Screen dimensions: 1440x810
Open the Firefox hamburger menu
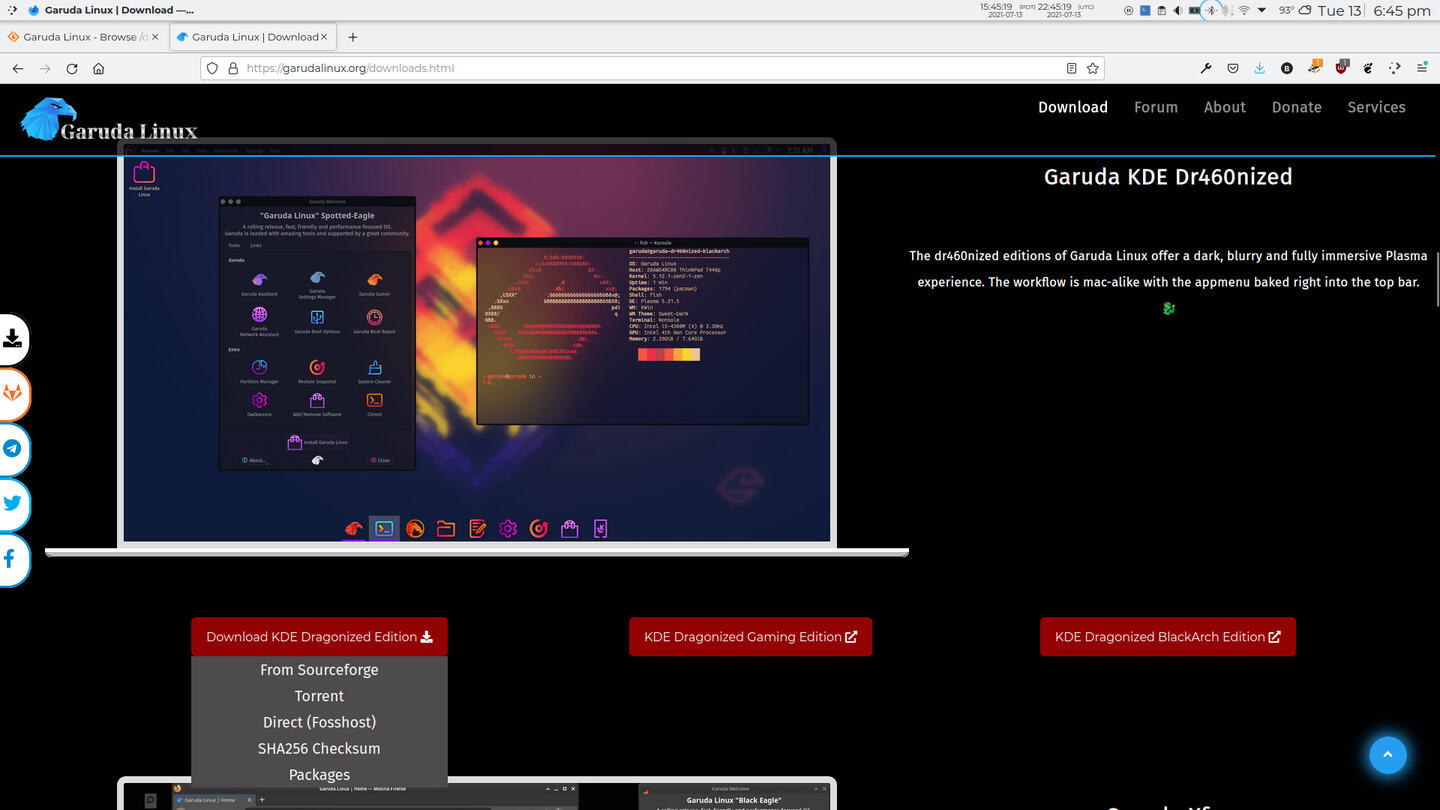click(x=1422, y=68)
